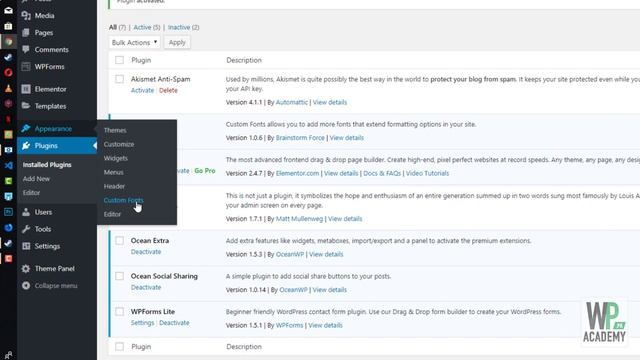Viewport: 640px width, 360px height.
Task: Tick the WPForms Lite checkbox
Action: tap(119, 311)
